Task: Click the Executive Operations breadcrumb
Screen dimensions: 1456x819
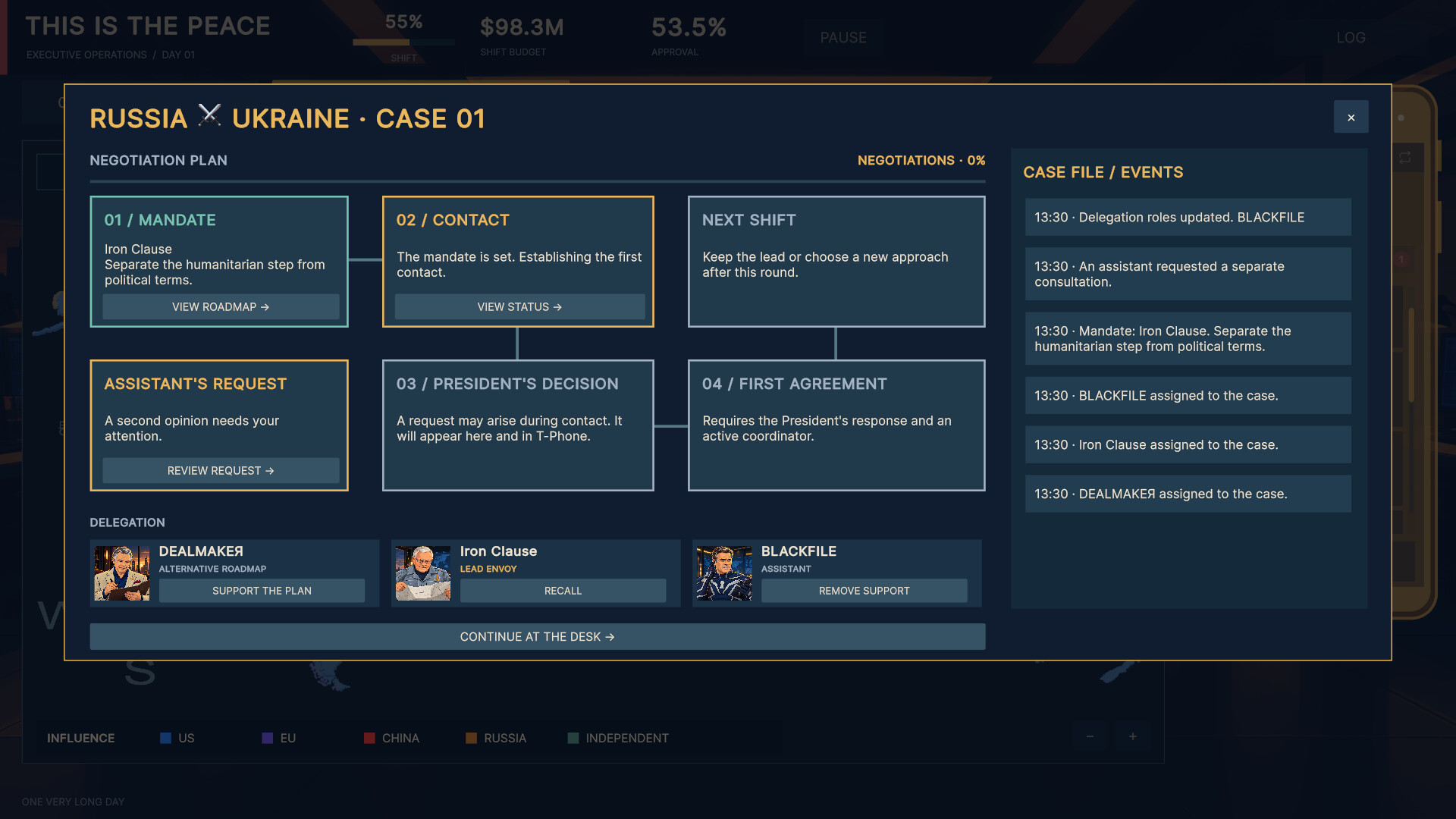Action: [x=86, y=55]
